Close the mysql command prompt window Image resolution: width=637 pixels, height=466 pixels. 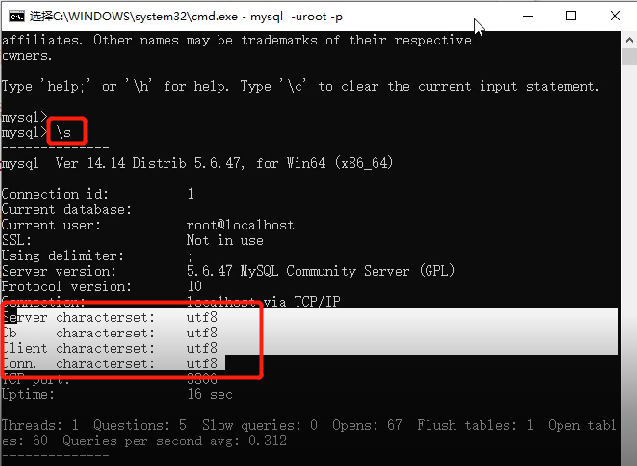click(616, 16)
